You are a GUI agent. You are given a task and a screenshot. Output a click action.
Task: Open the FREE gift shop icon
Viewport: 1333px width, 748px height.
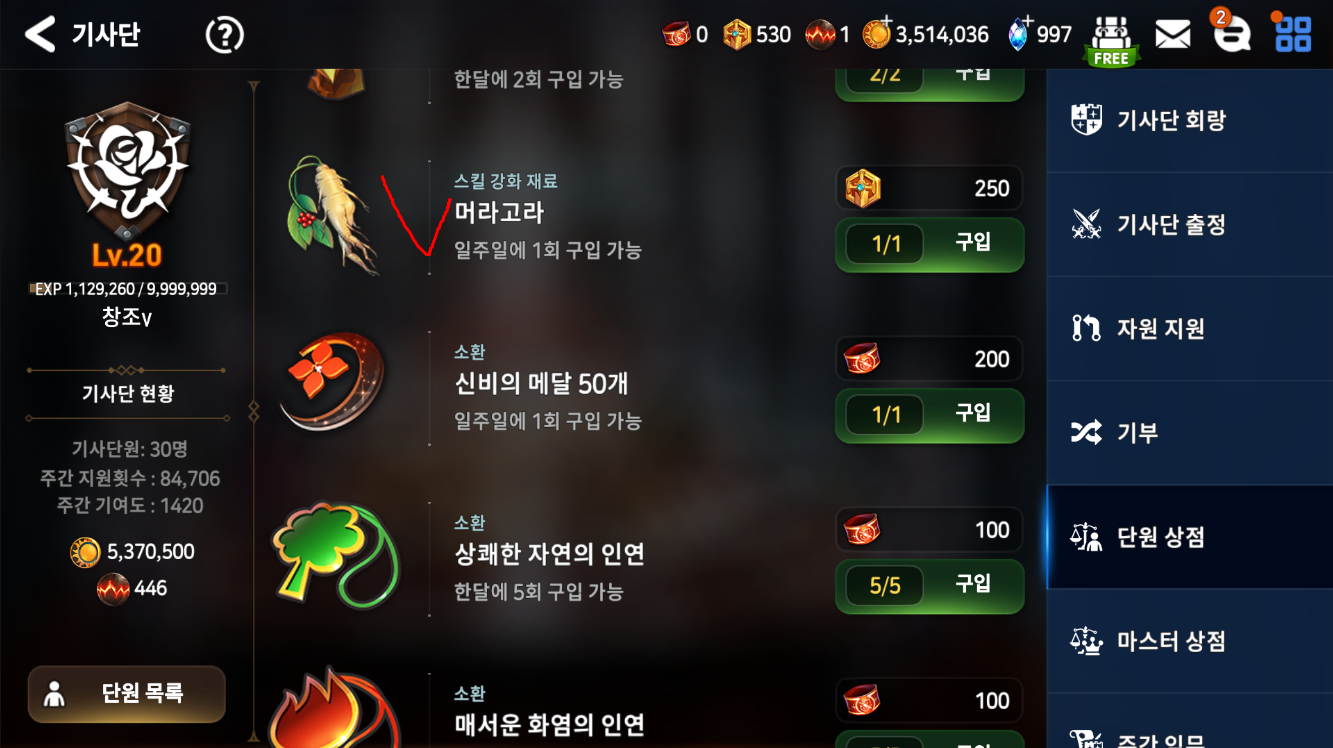point(1110,40)
